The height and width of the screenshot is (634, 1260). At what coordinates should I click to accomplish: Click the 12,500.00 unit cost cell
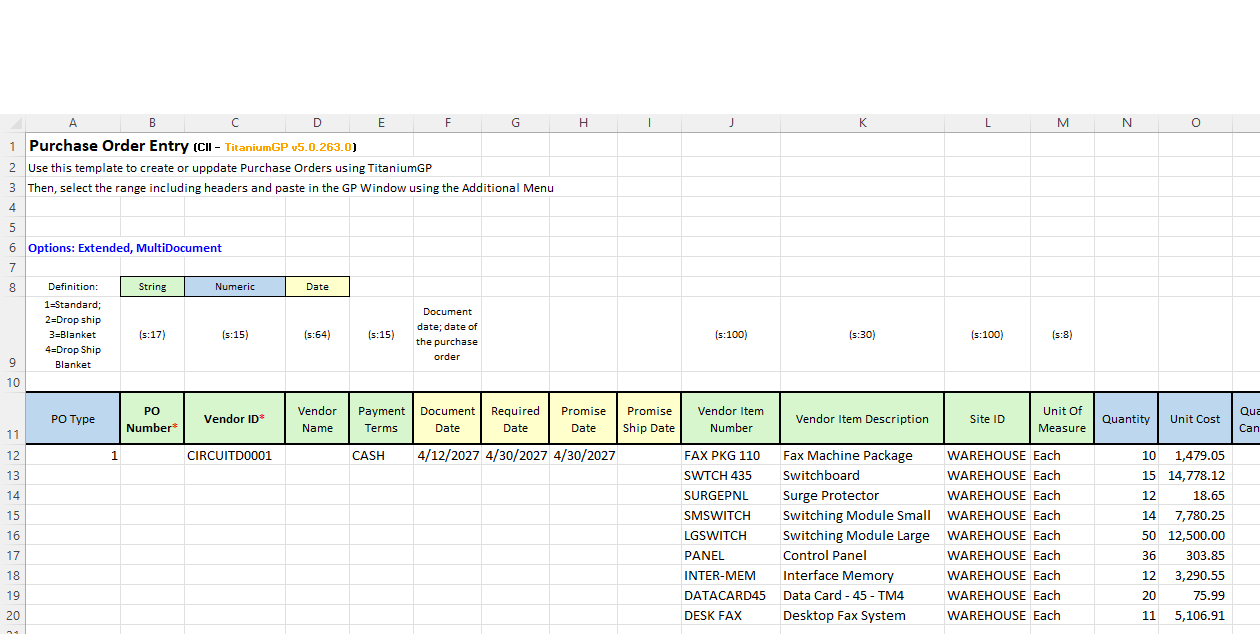(x=1195, y=535)
